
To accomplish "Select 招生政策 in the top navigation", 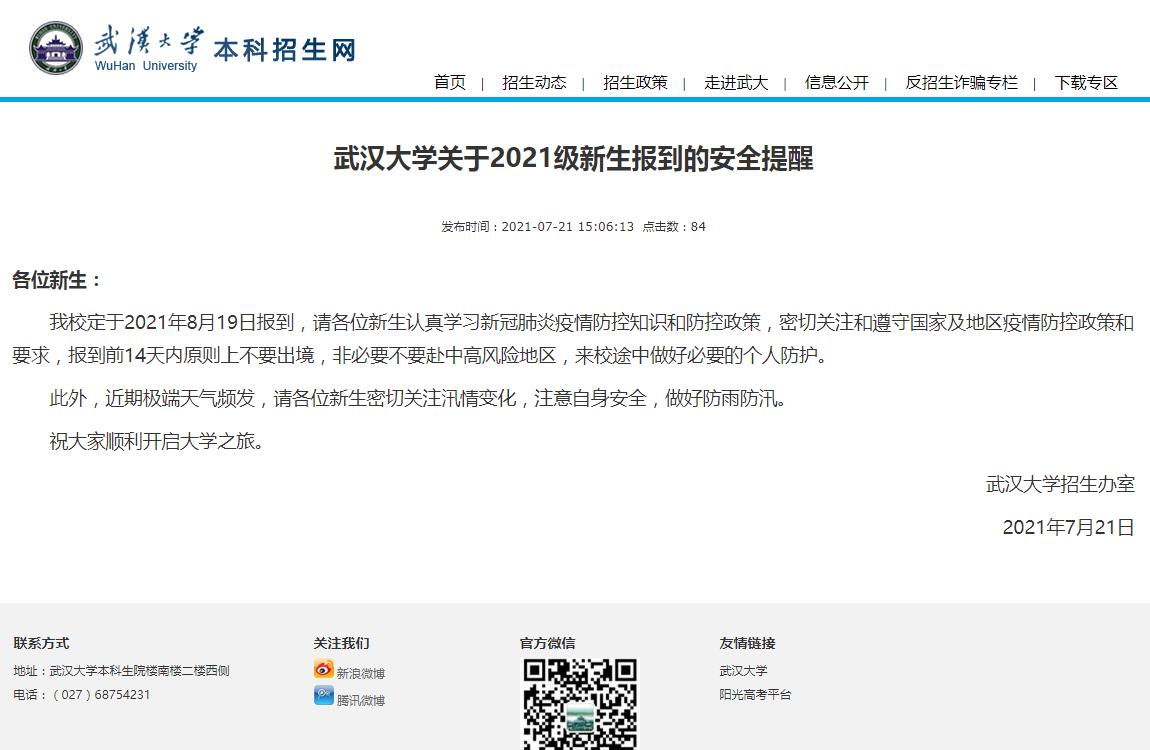I will click(635, 83).
